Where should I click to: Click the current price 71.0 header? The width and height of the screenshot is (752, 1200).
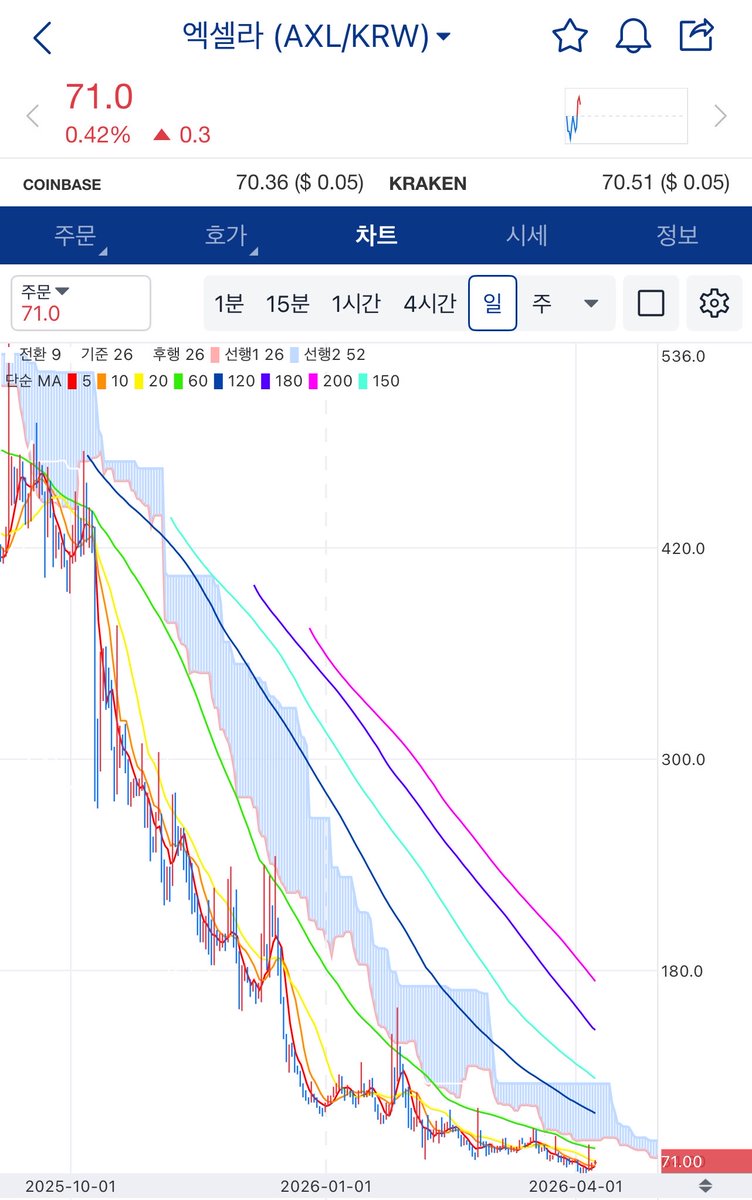[99, 97]
